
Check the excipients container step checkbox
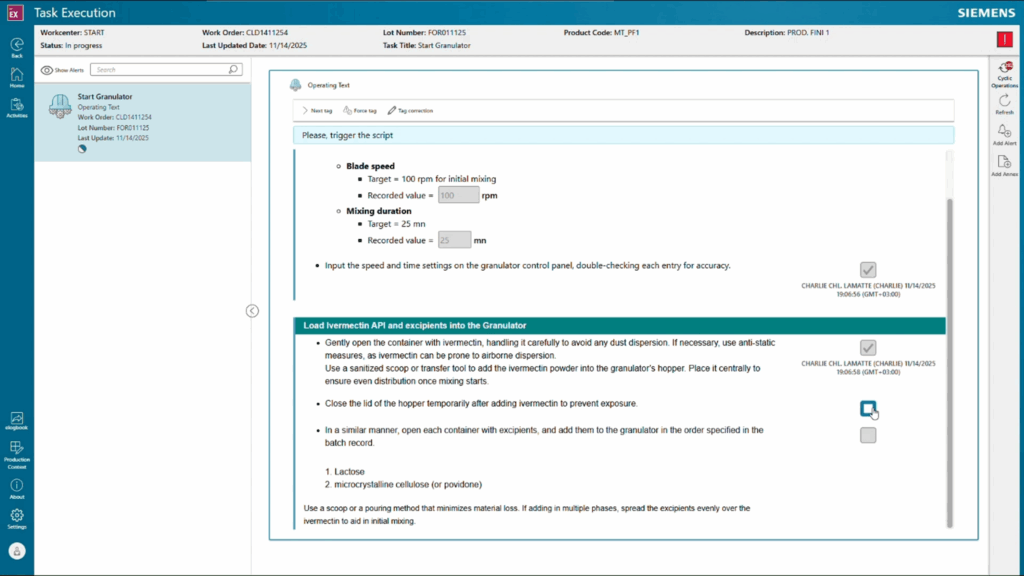868,435
